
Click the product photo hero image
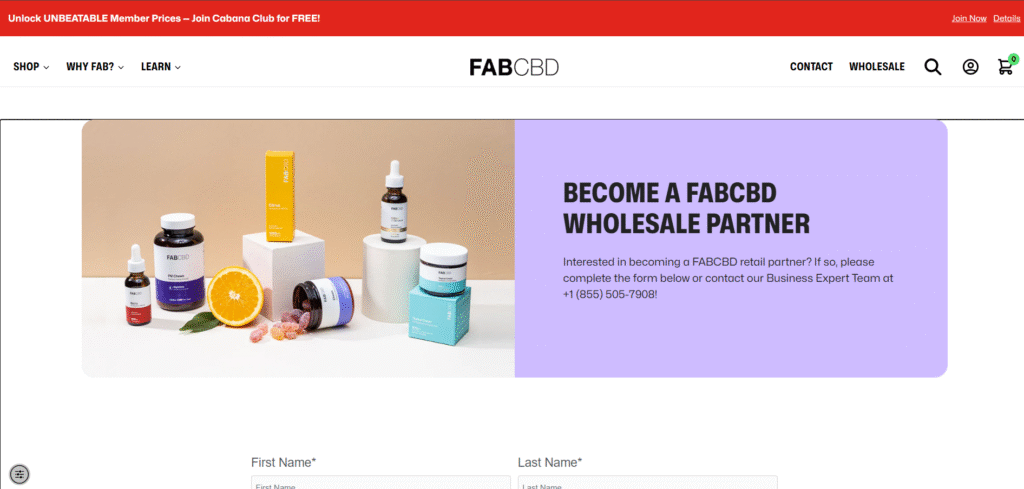[298, 248]
